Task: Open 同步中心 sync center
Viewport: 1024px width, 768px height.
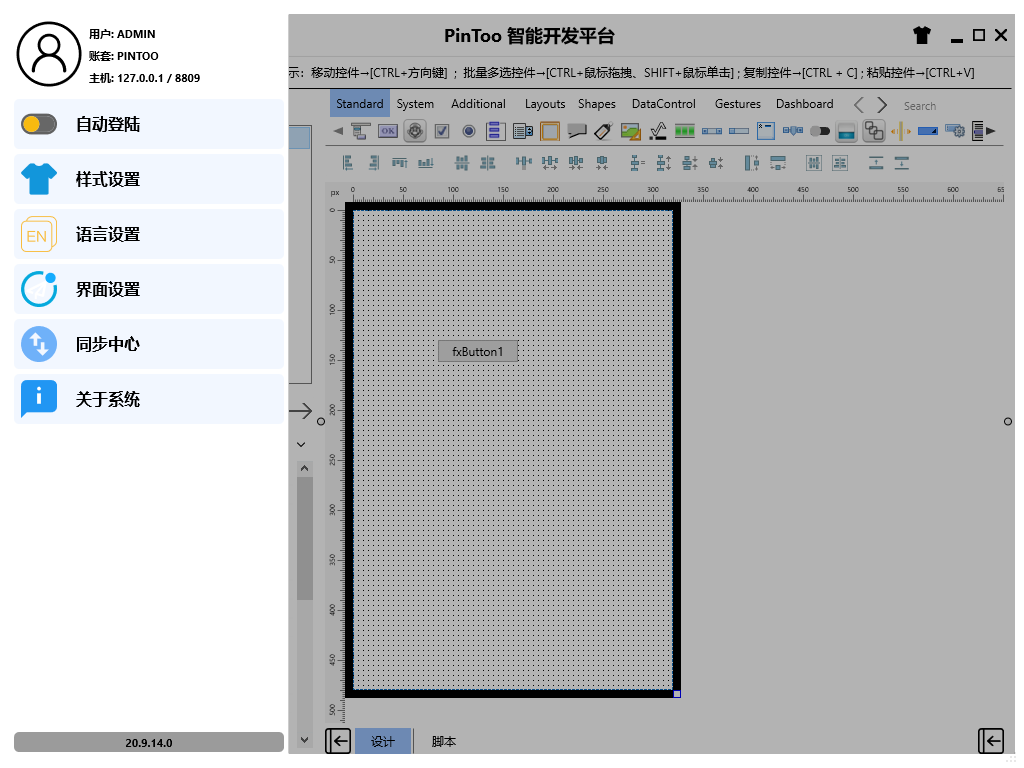Action: tap(149, 344)
